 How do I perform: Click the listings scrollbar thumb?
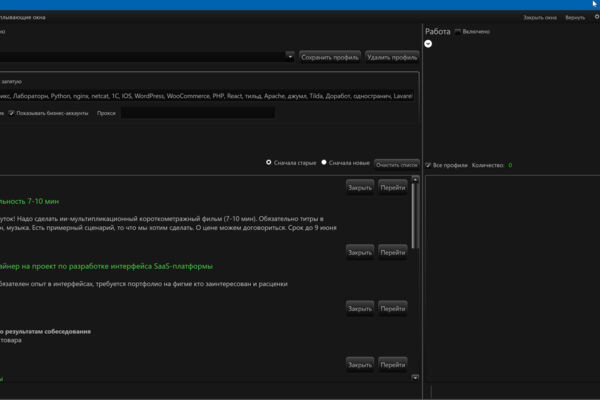coord(415,216)
